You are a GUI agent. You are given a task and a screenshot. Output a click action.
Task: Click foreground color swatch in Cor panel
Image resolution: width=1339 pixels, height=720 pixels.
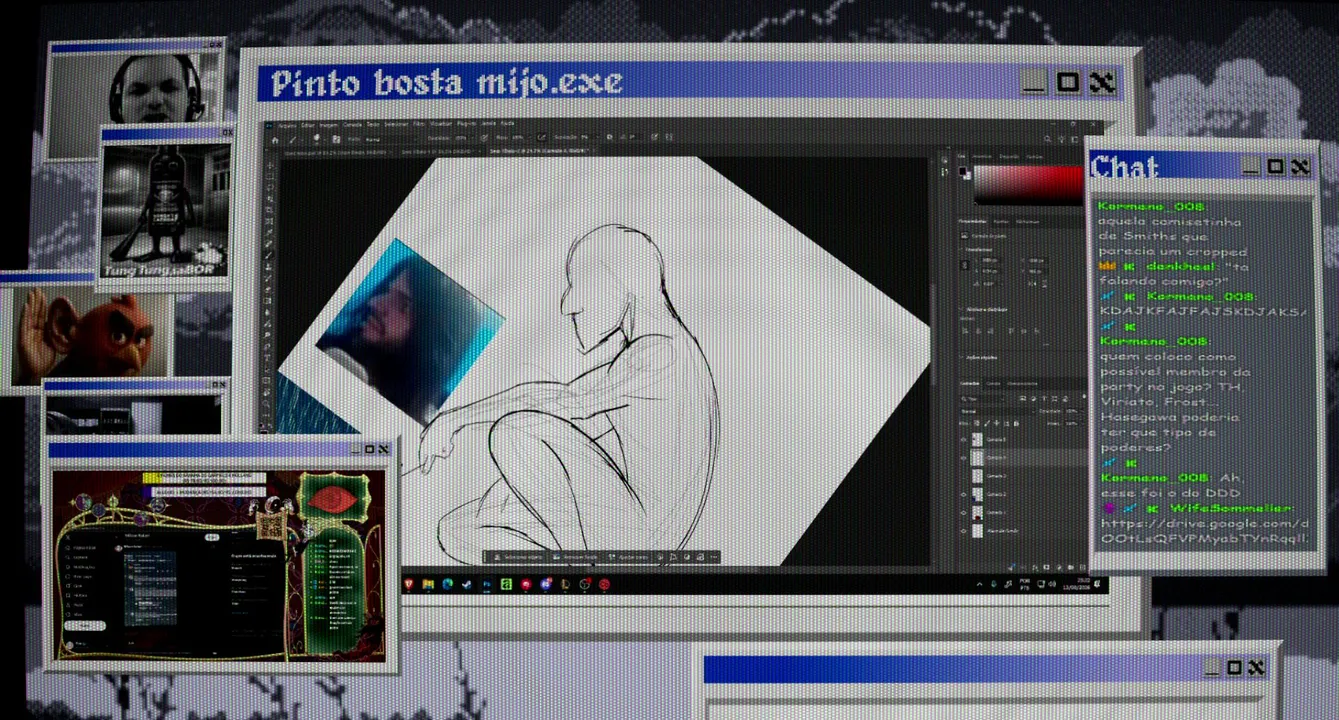coord(963,171)
